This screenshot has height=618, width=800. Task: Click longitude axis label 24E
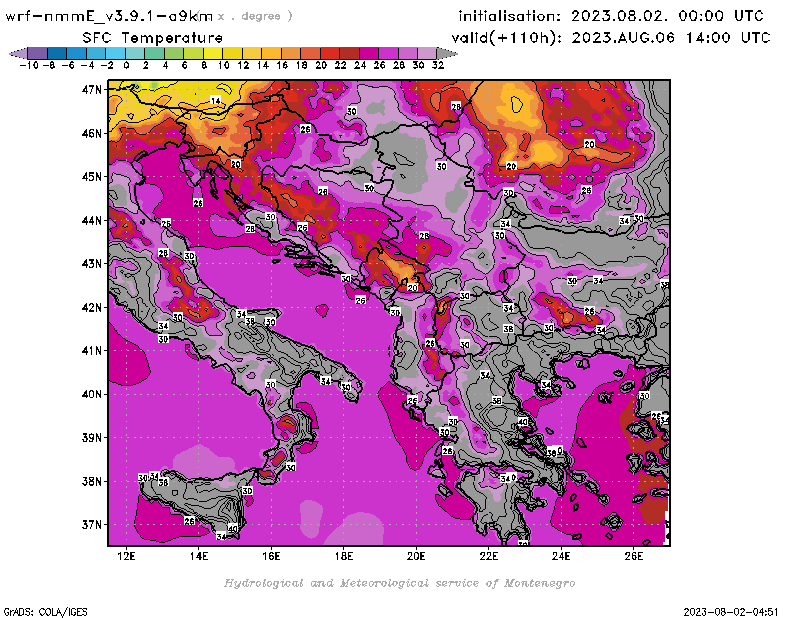click(561, 556)
